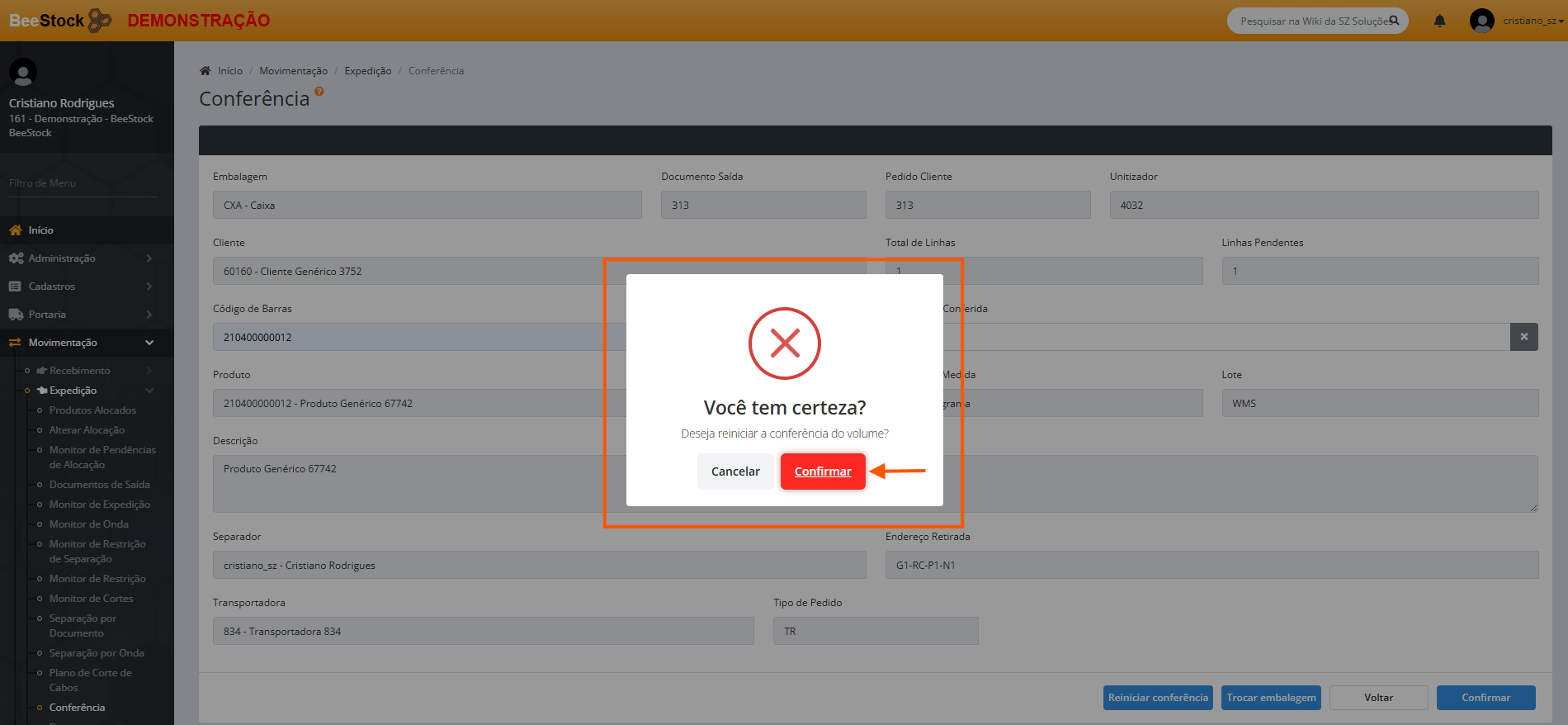
Task: Click the help question mark beside Conferência
Action: point(319,92)
